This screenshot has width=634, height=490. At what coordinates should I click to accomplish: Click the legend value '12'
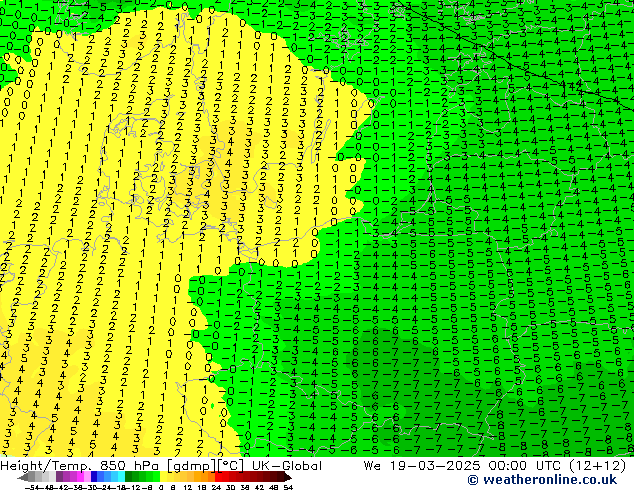(x=188, y=488)
